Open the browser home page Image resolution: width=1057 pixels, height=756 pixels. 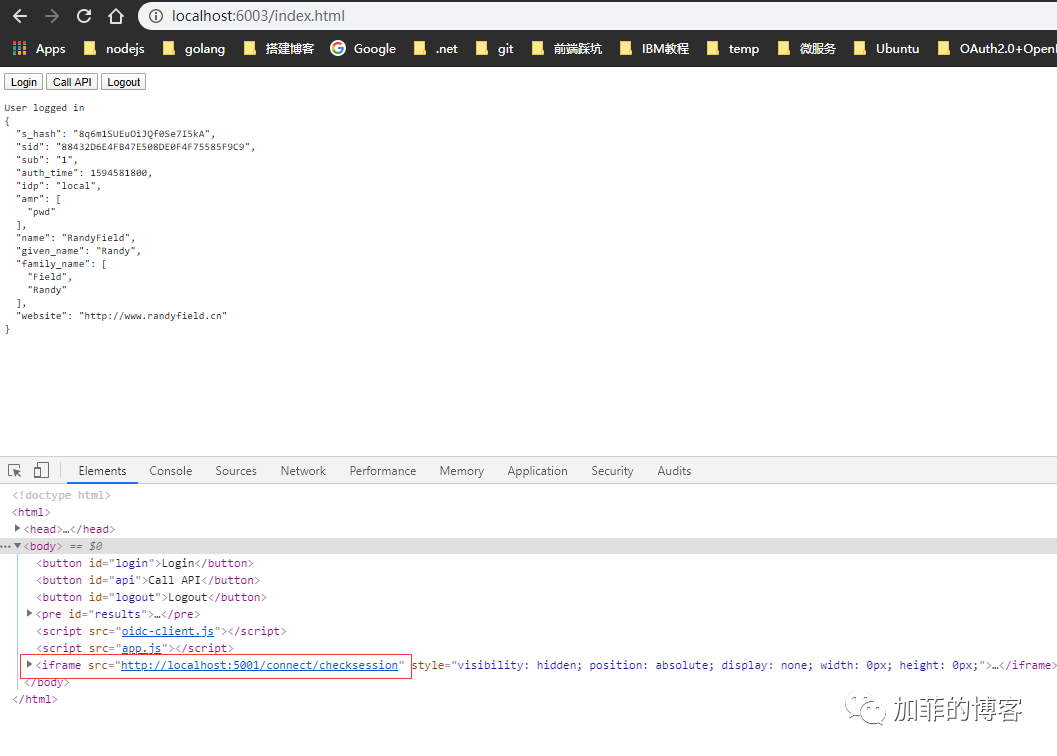click(116, 16)
